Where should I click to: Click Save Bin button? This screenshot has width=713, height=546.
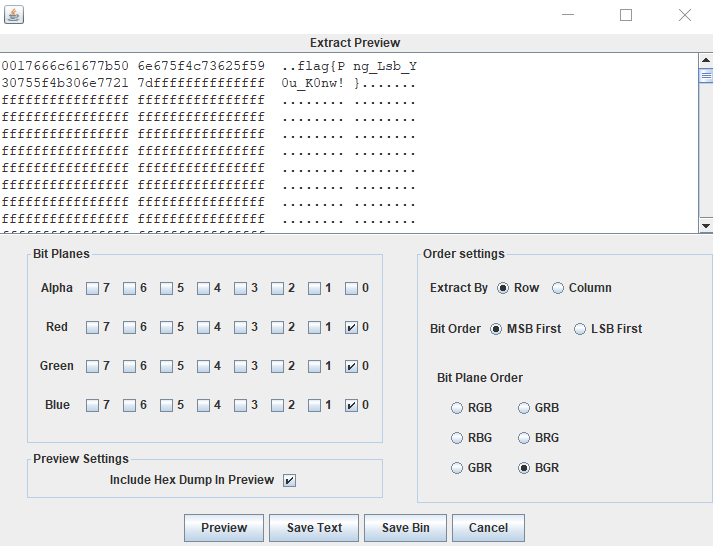(405, 528)
